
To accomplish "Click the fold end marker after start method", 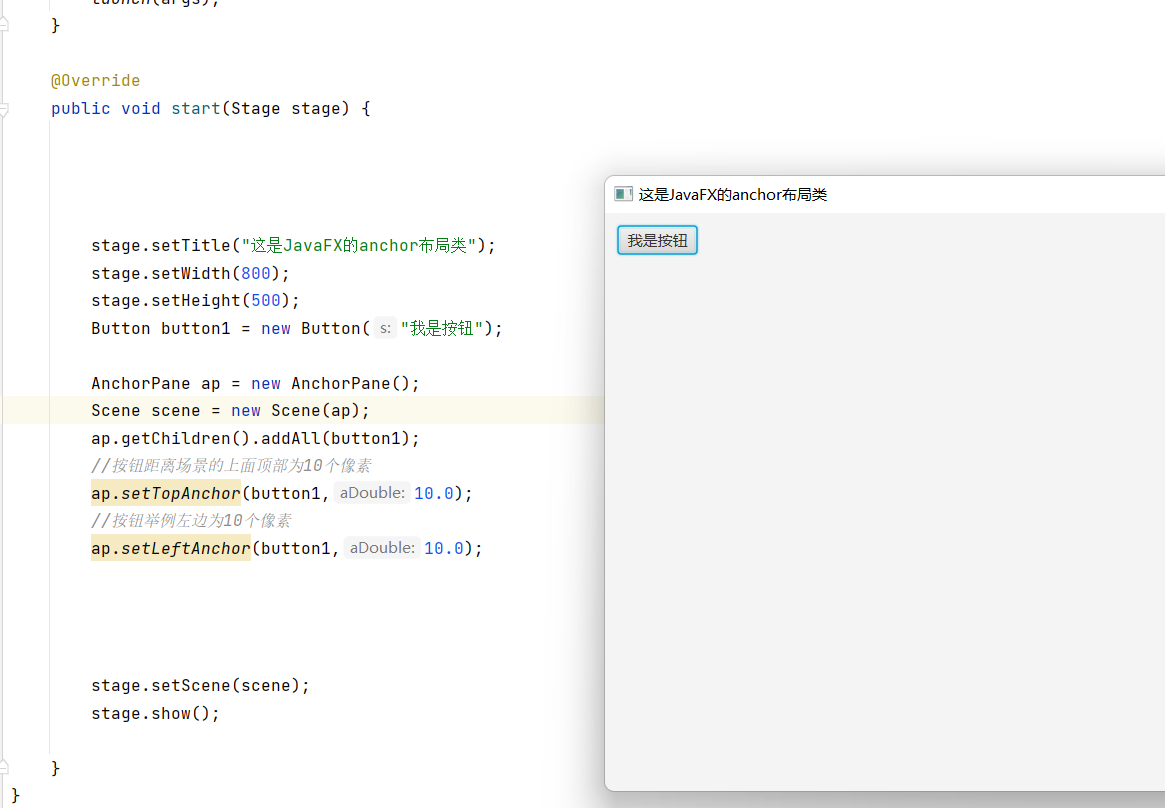I will pyautogui.click(x=4, y=766).
